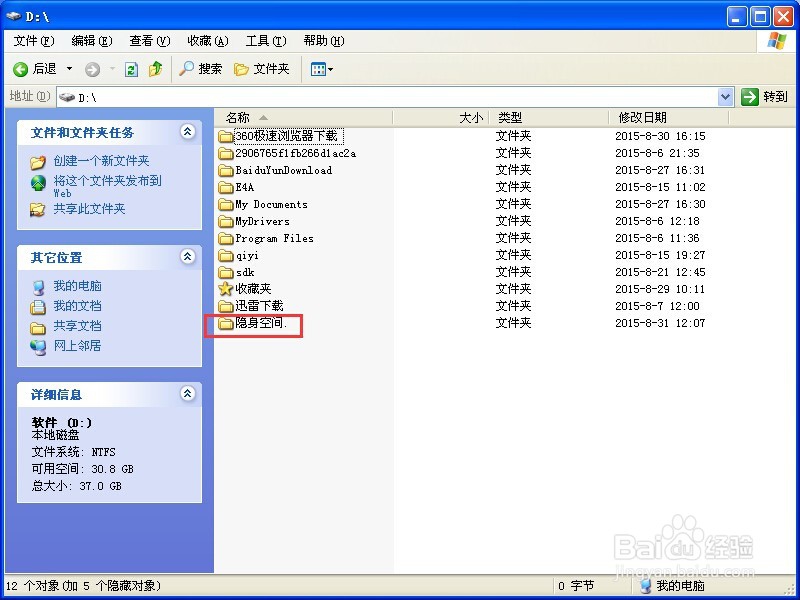
Task: Open the 查看(V) menu
Action: click(149, 41)
